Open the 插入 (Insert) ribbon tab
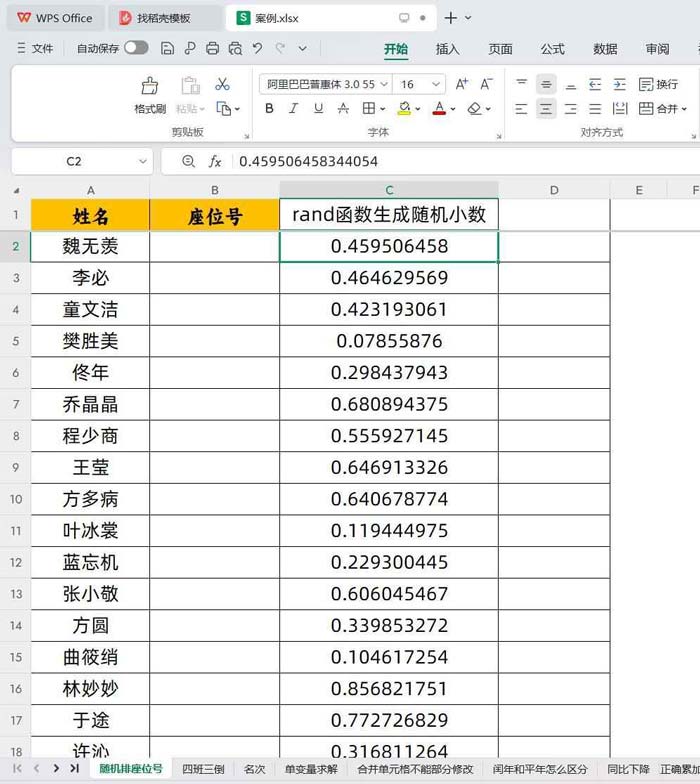This screenshot has width=700, height=784. (448, 48)
